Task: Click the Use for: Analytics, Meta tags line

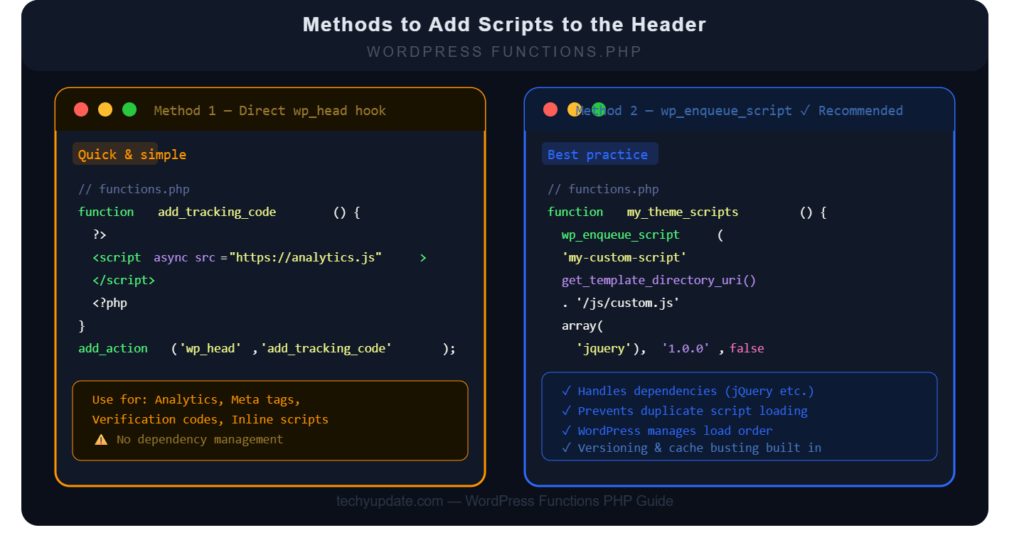Action: [x=196, y=400]
